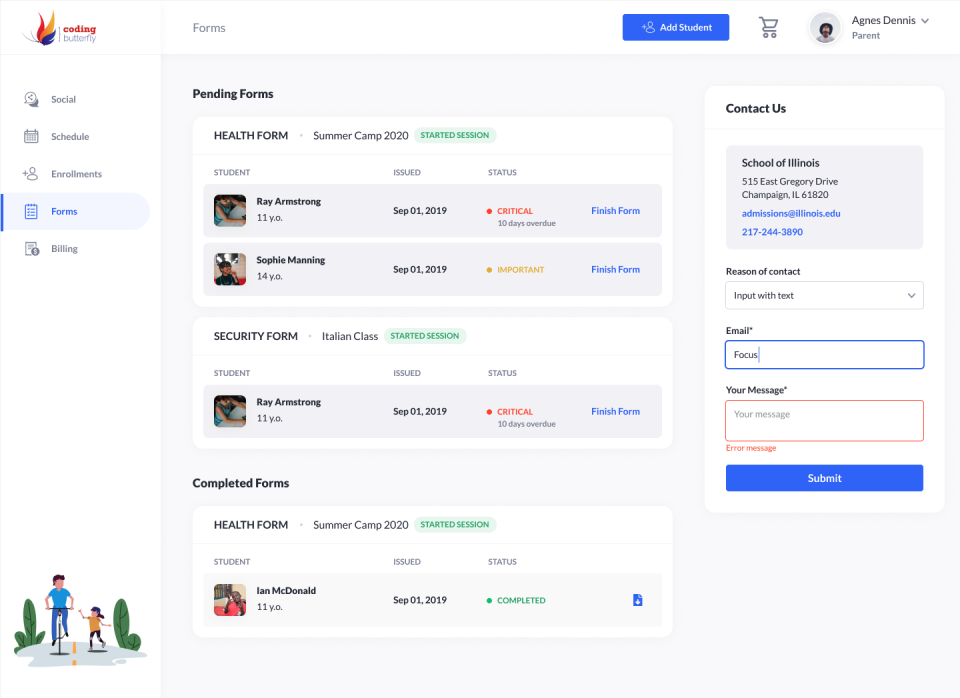Select the Started Session badge on Italian Class
This screenshot has width=960, height=698.
(x=425, y=335)
